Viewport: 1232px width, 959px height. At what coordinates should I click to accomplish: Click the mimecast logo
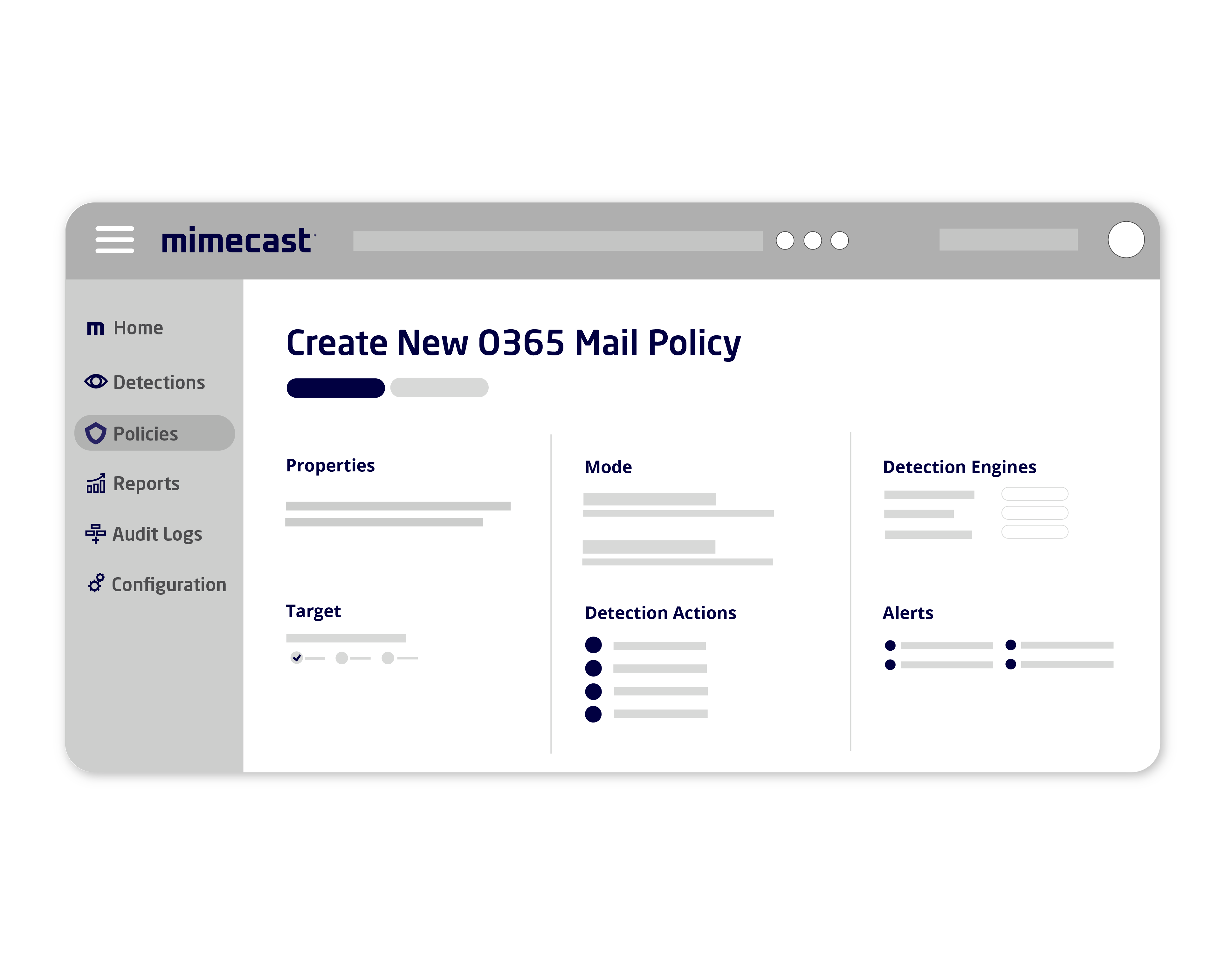pos(239,240)
